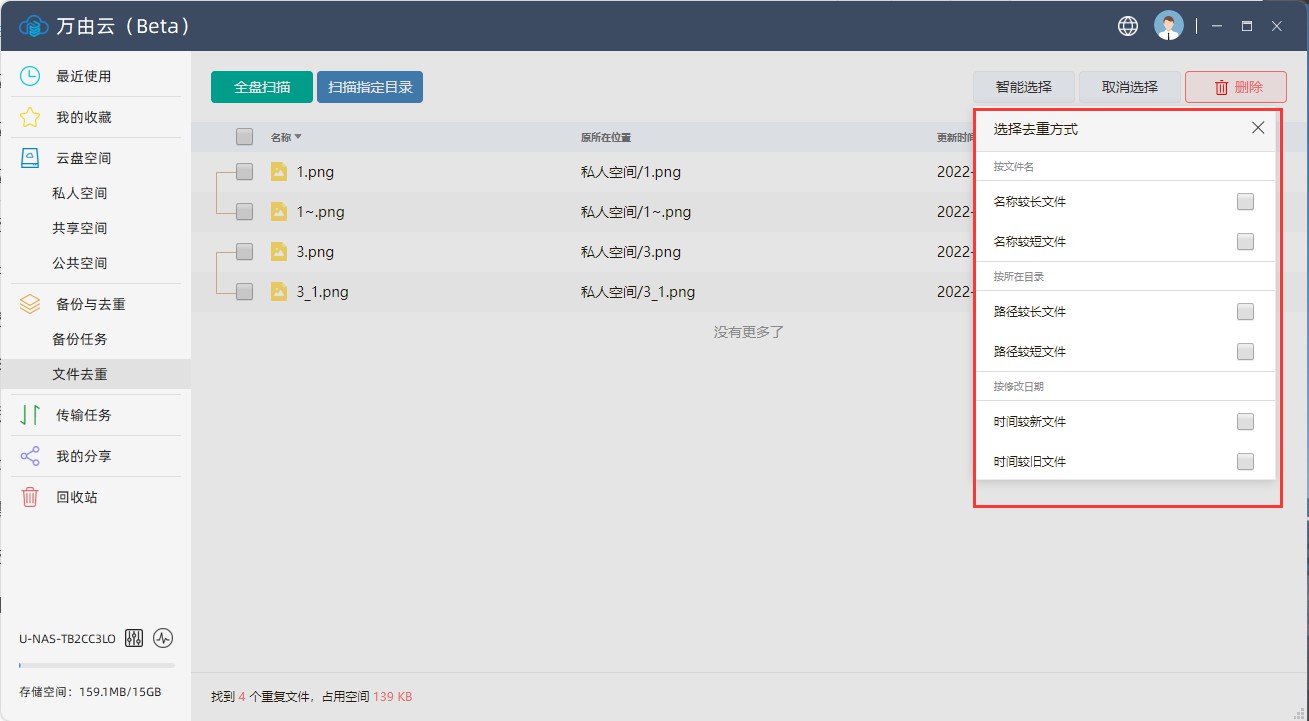Click the 全盘扫描 button

(262, 87)
